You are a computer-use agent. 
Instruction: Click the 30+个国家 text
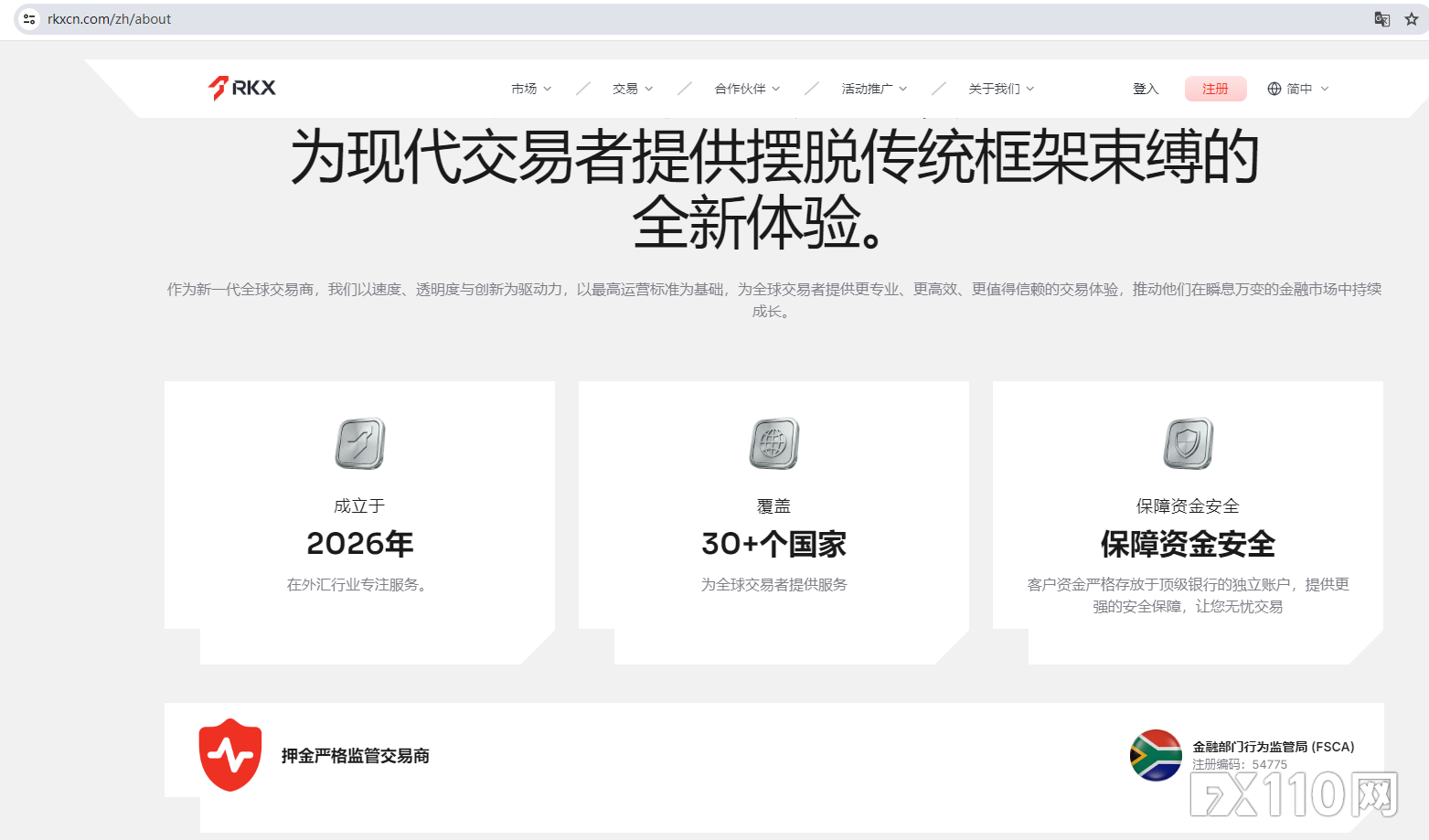click(x=774, y=544)
